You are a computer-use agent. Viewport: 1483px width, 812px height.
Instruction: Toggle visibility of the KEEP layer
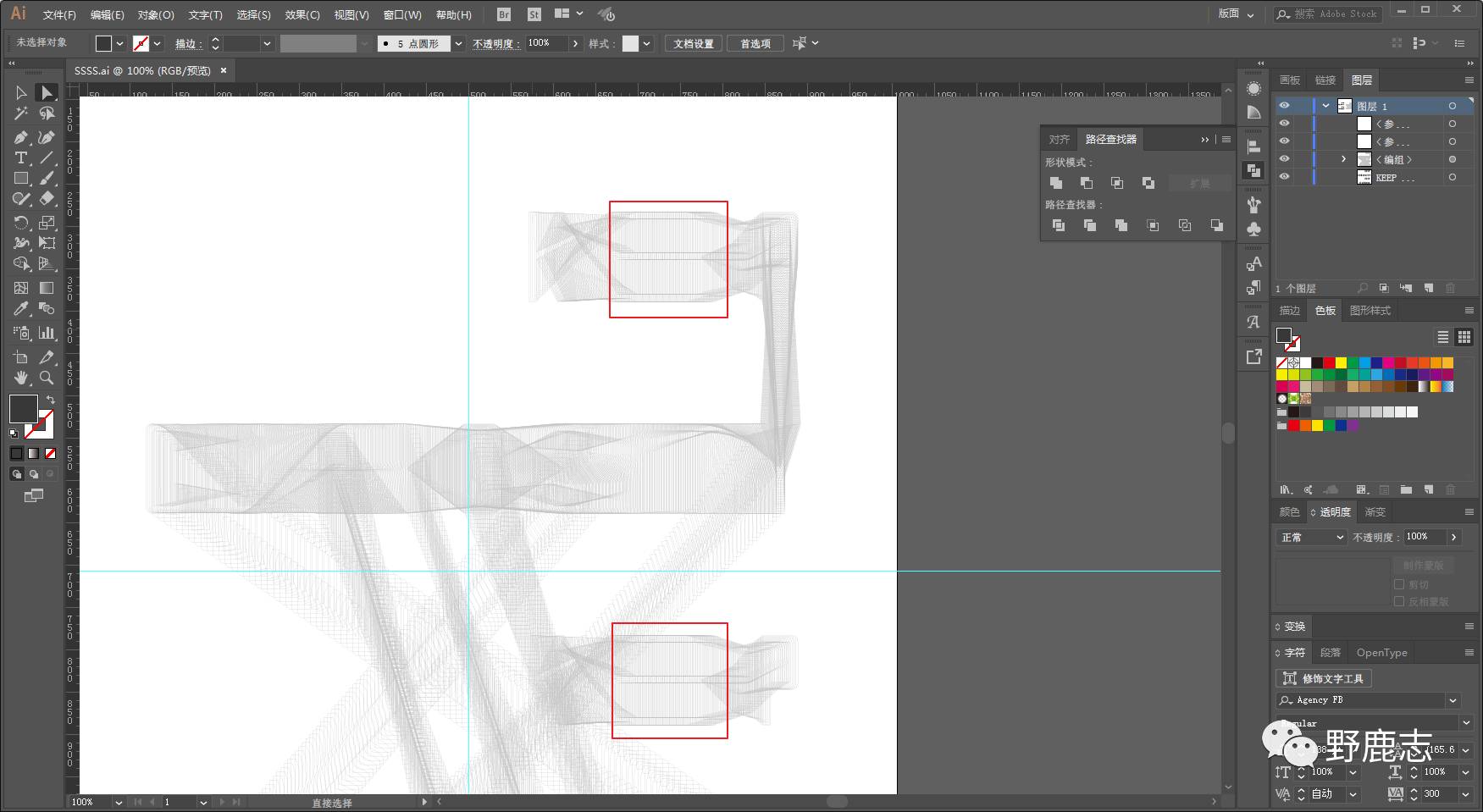(x=1285, y=177)
